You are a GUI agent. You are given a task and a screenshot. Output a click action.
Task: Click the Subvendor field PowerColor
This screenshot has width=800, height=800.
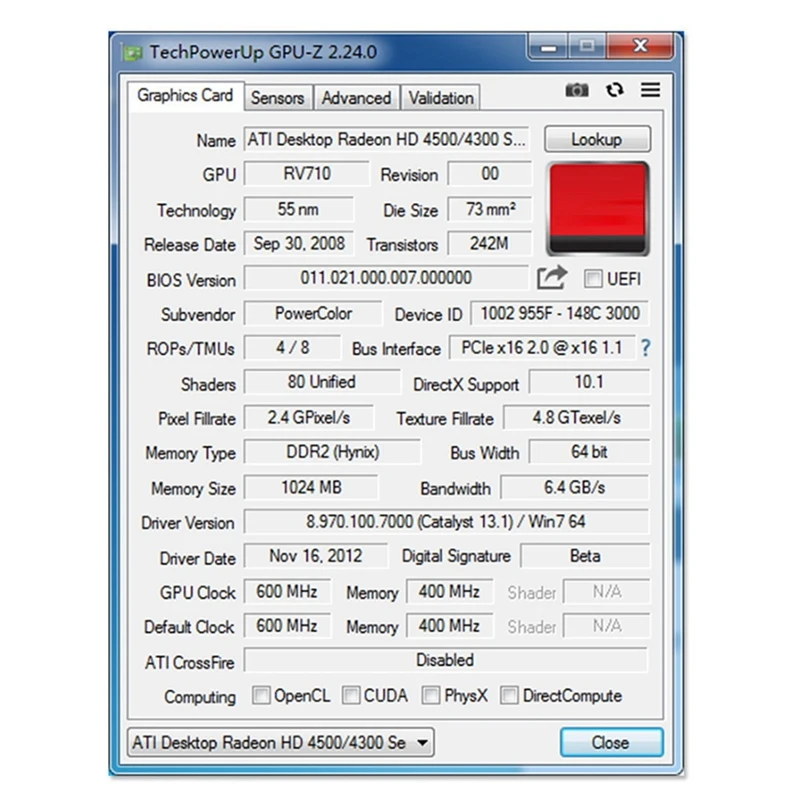pyautogui.click(x=313, y=314)
